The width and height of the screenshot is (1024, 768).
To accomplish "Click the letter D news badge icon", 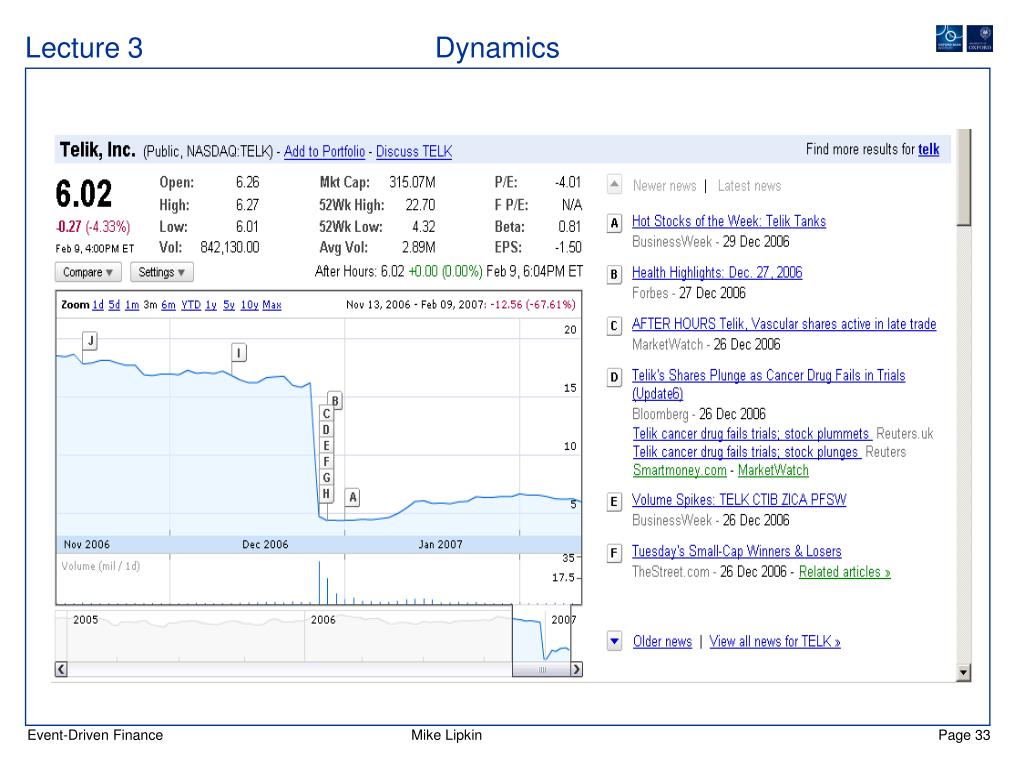I will tap(615, 377).
